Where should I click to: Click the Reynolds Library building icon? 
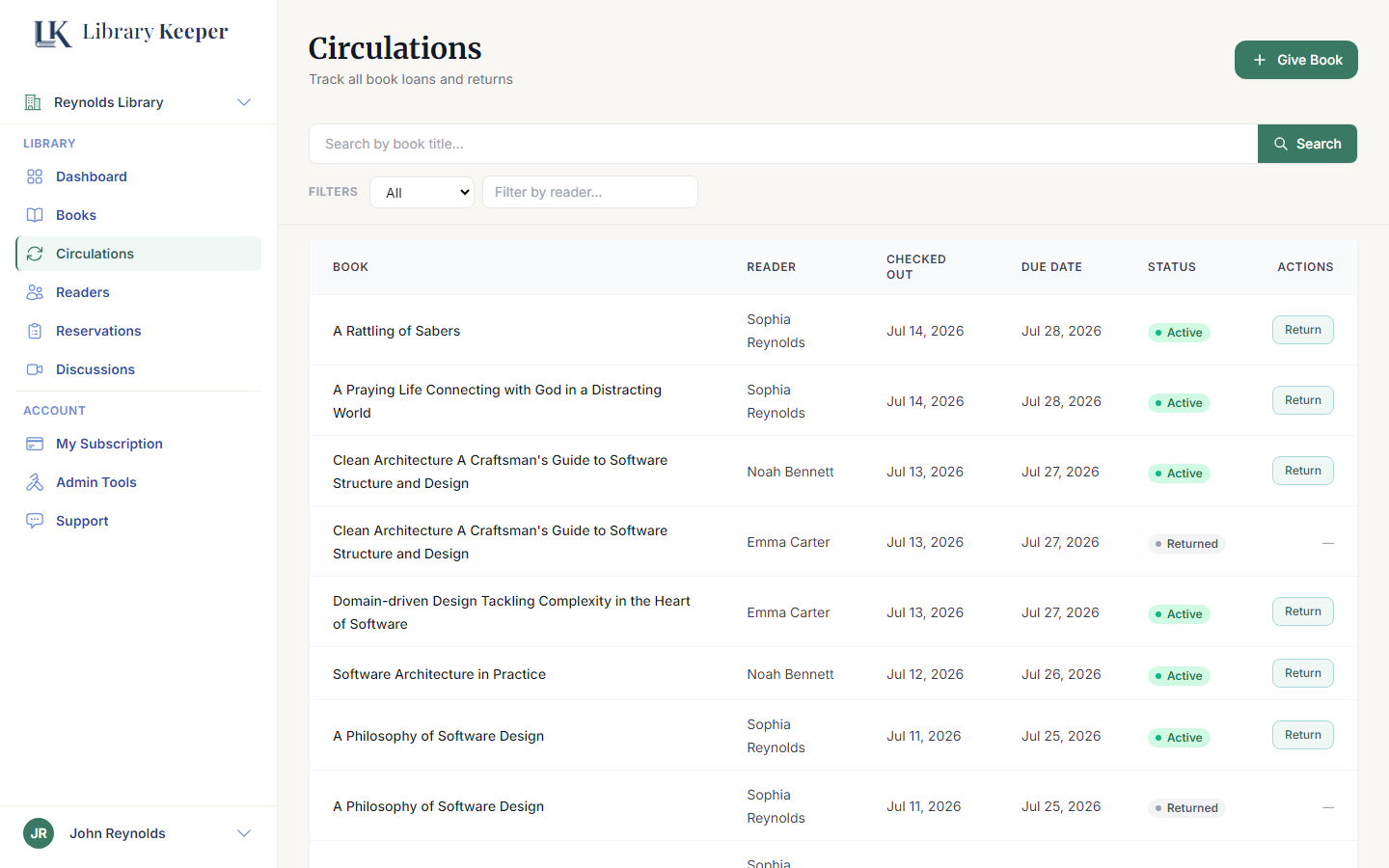click(x=33, y=102)
